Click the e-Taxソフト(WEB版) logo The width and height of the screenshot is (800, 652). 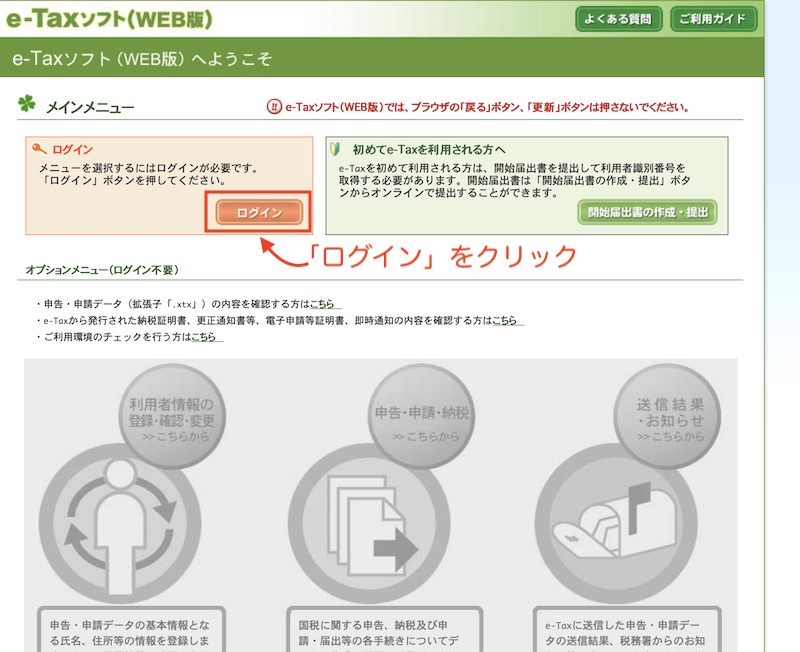109,19
